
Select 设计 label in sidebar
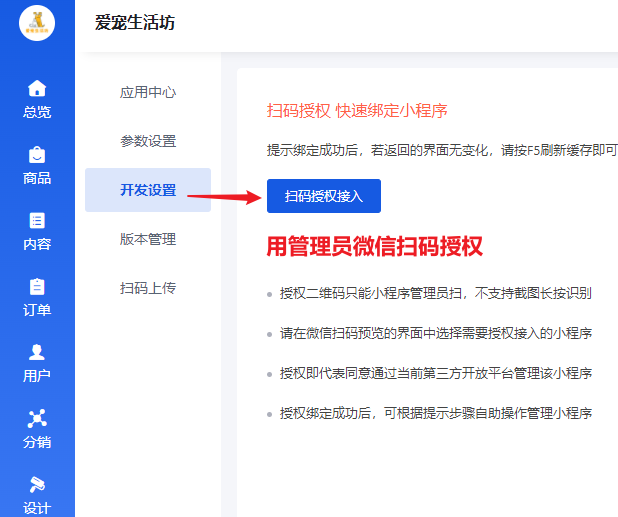tap(37, 508)
